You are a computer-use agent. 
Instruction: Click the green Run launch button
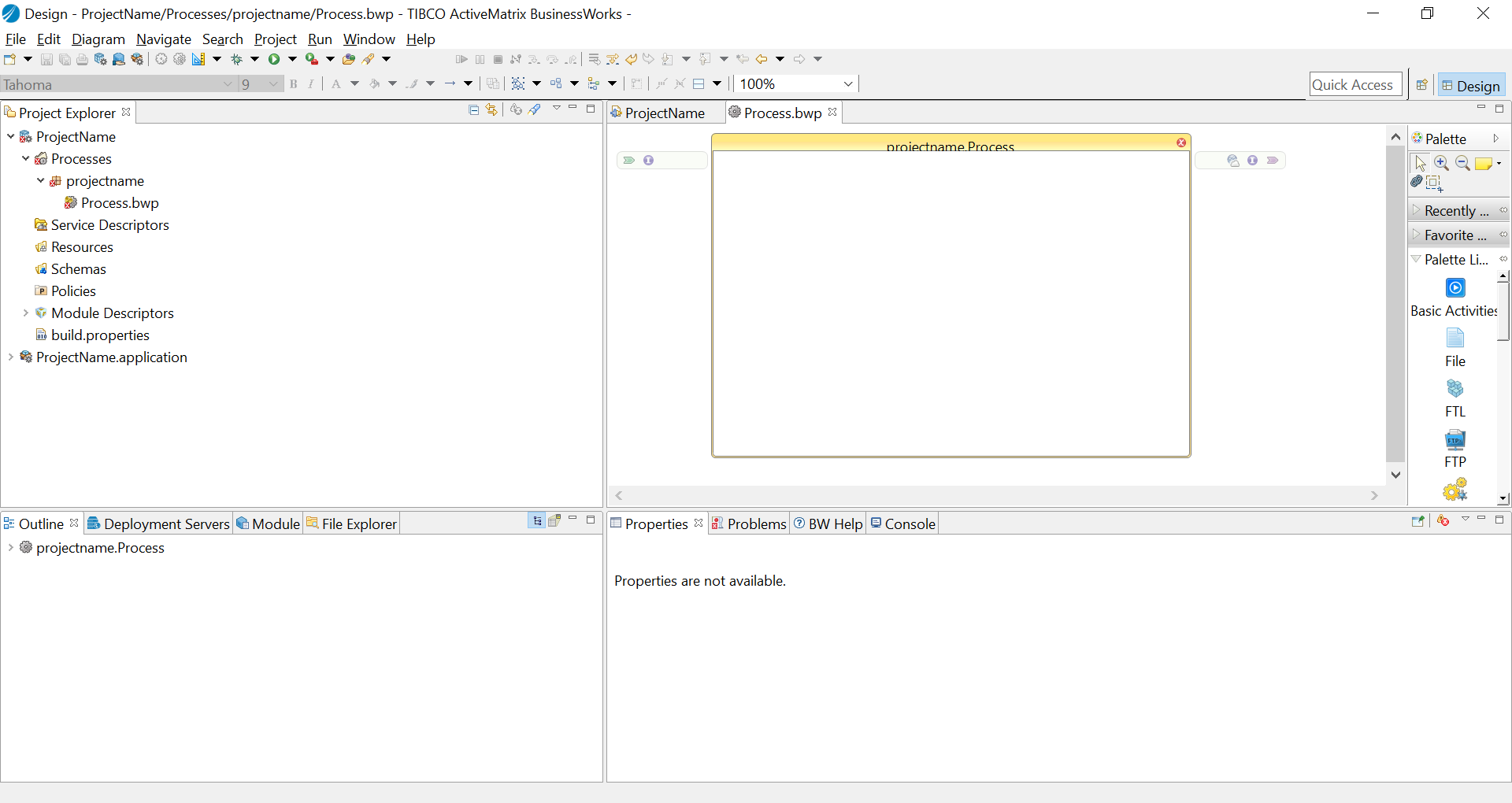click(x=274, y=59)
